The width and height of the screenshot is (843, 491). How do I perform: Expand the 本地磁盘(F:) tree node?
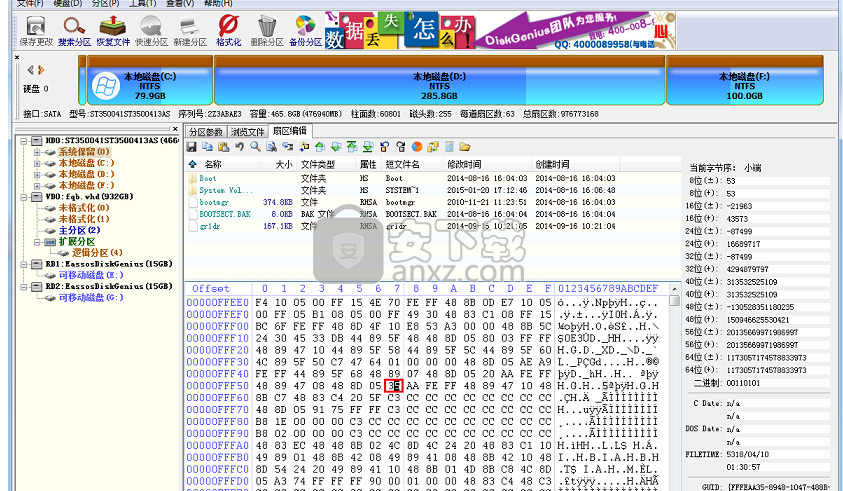point(37,186)
